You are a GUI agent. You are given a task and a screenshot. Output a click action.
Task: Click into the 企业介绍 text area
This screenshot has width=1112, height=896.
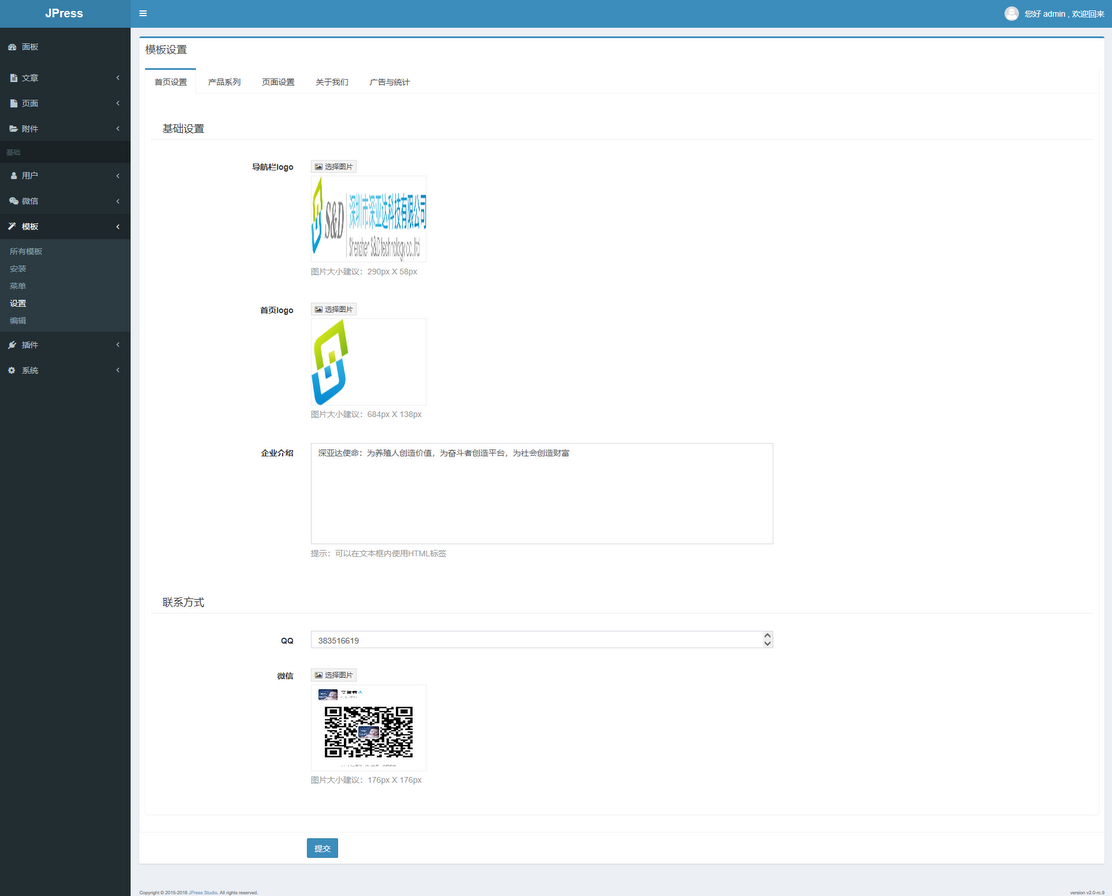click(x=541, y=494)
